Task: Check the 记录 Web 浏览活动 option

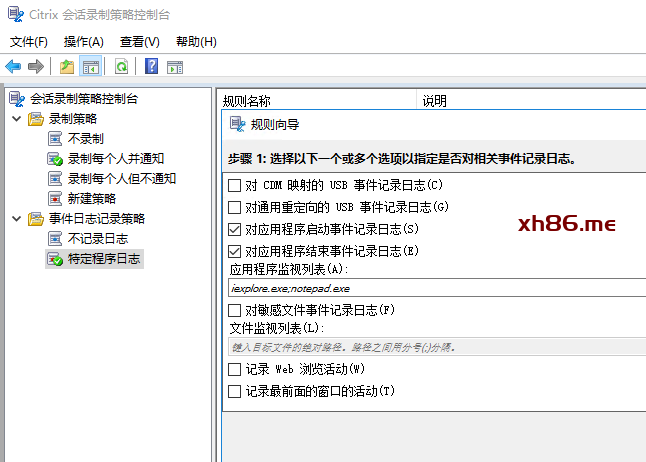Action: (x=235, y=369)
